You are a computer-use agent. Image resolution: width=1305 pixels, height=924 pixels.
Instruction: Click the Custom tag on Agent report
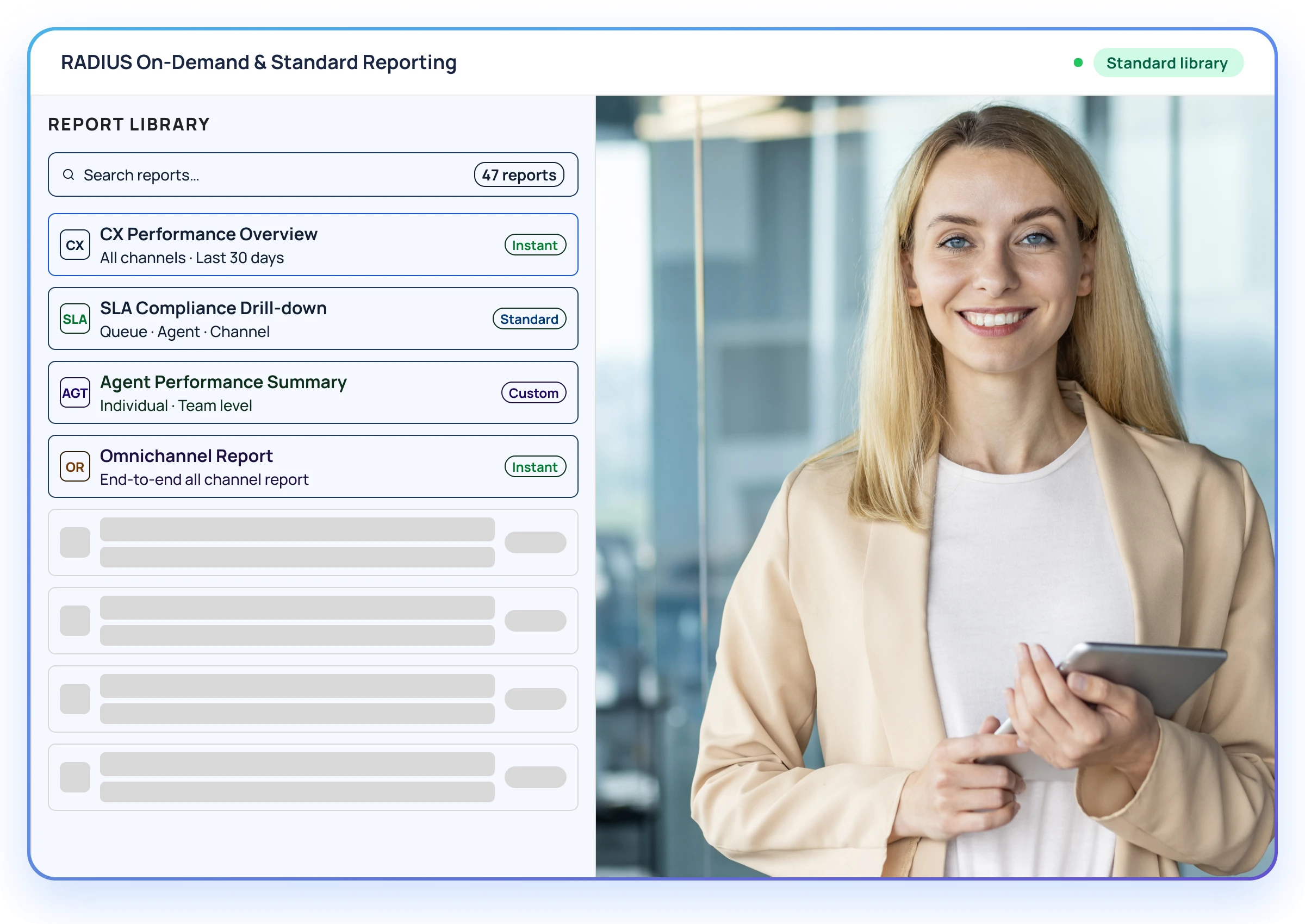coord(533,393)
